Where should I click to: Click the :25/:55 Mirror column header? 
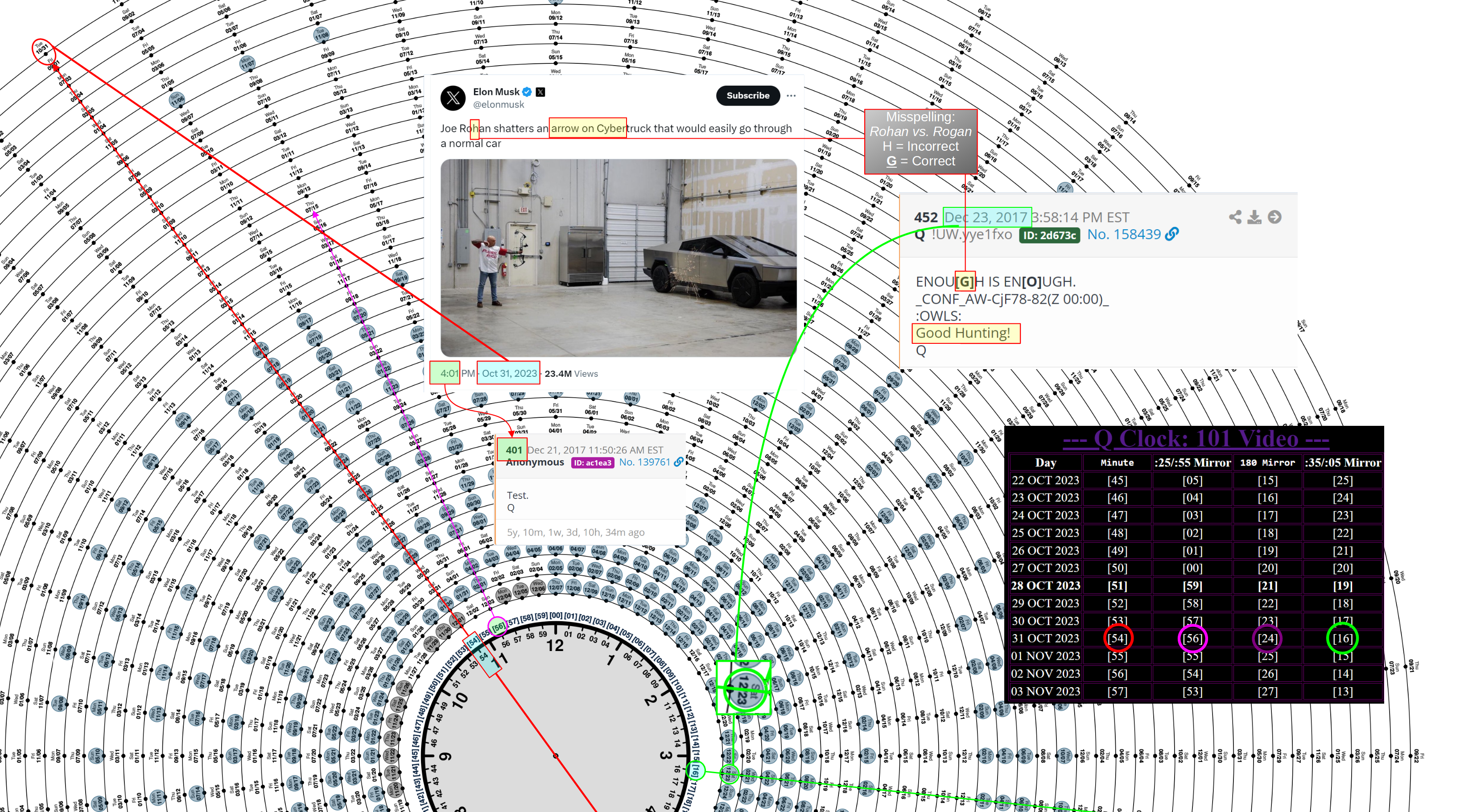click(x=1192, y=462)
